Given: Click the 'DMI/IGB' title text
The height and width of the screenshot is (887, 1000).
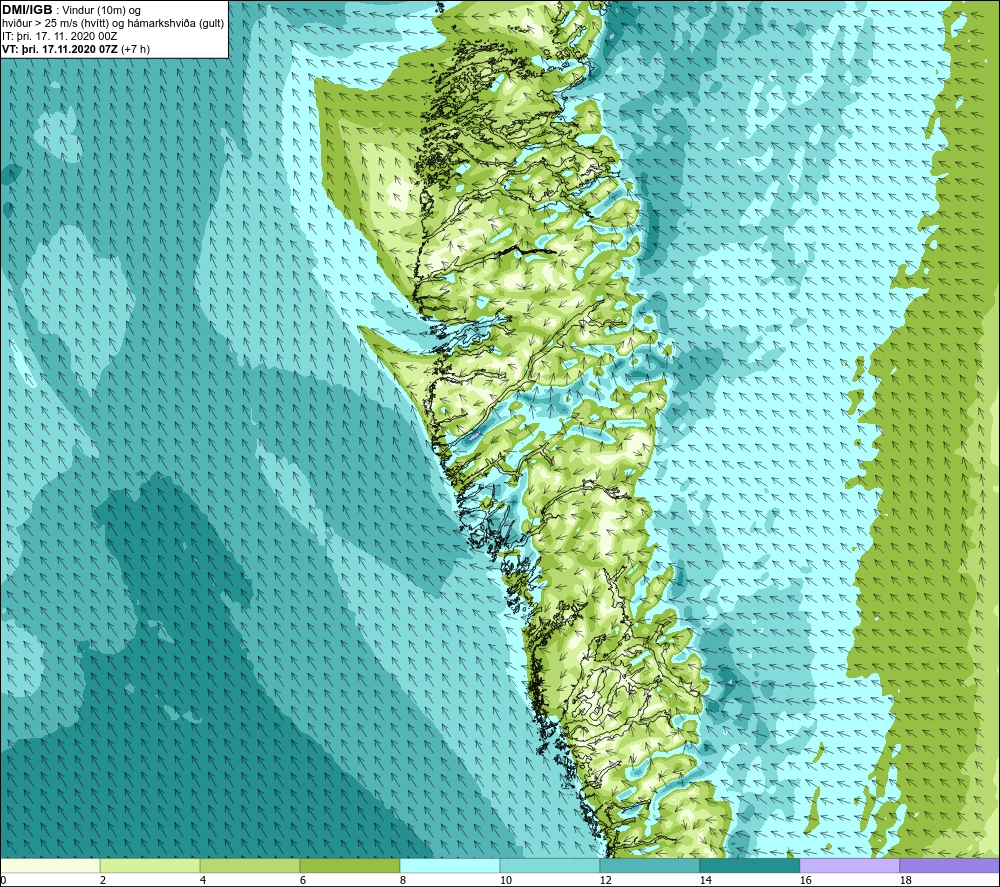Looking at the screenshot, I should 27,10.
